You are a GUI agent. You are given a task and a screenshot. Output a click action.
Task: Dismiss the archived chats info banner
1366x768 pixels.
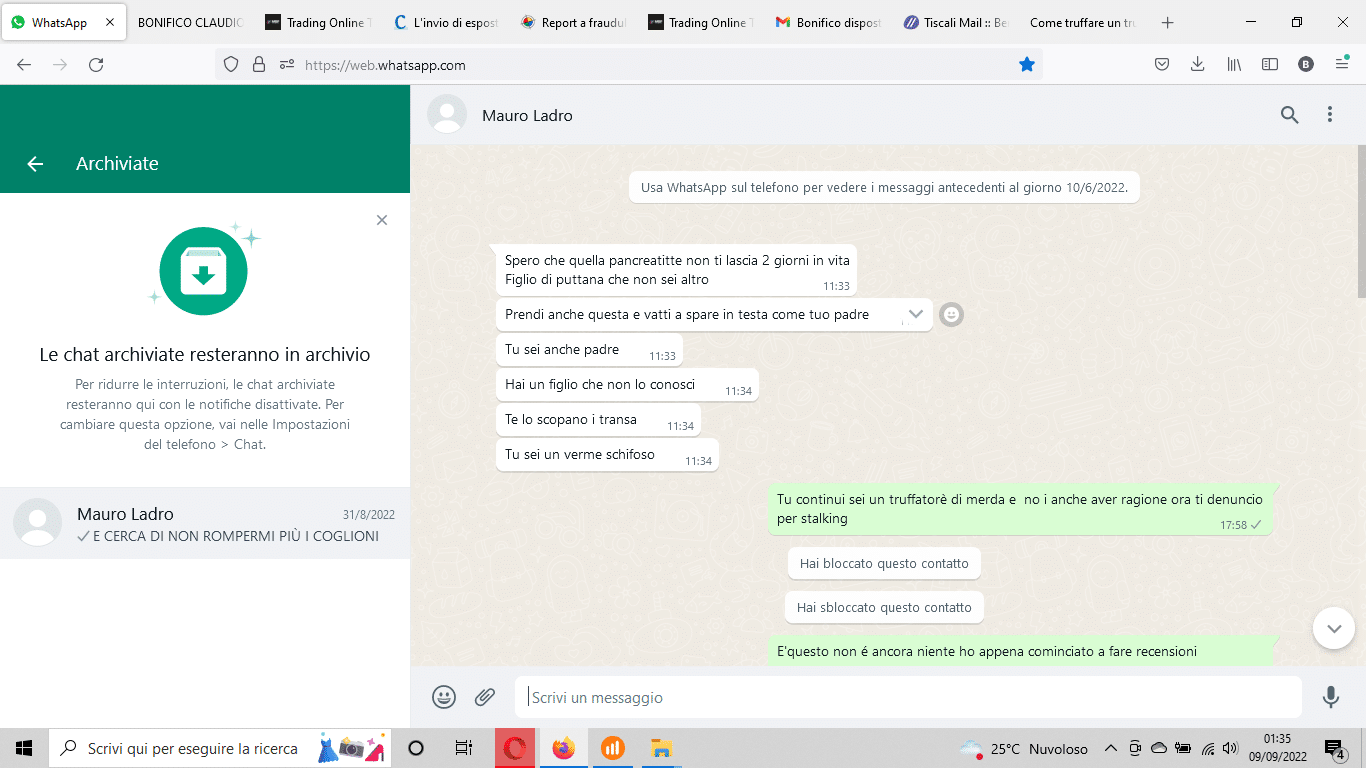tap(382, 220)
